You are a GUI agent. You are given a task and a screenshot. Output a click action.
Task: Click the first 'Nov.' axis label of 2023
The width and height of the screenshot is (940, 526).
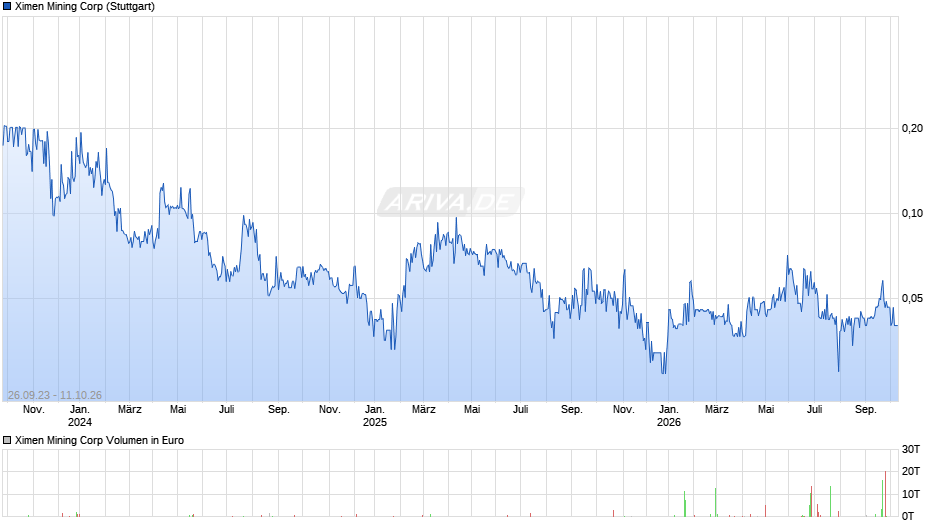tap(34, 410)
